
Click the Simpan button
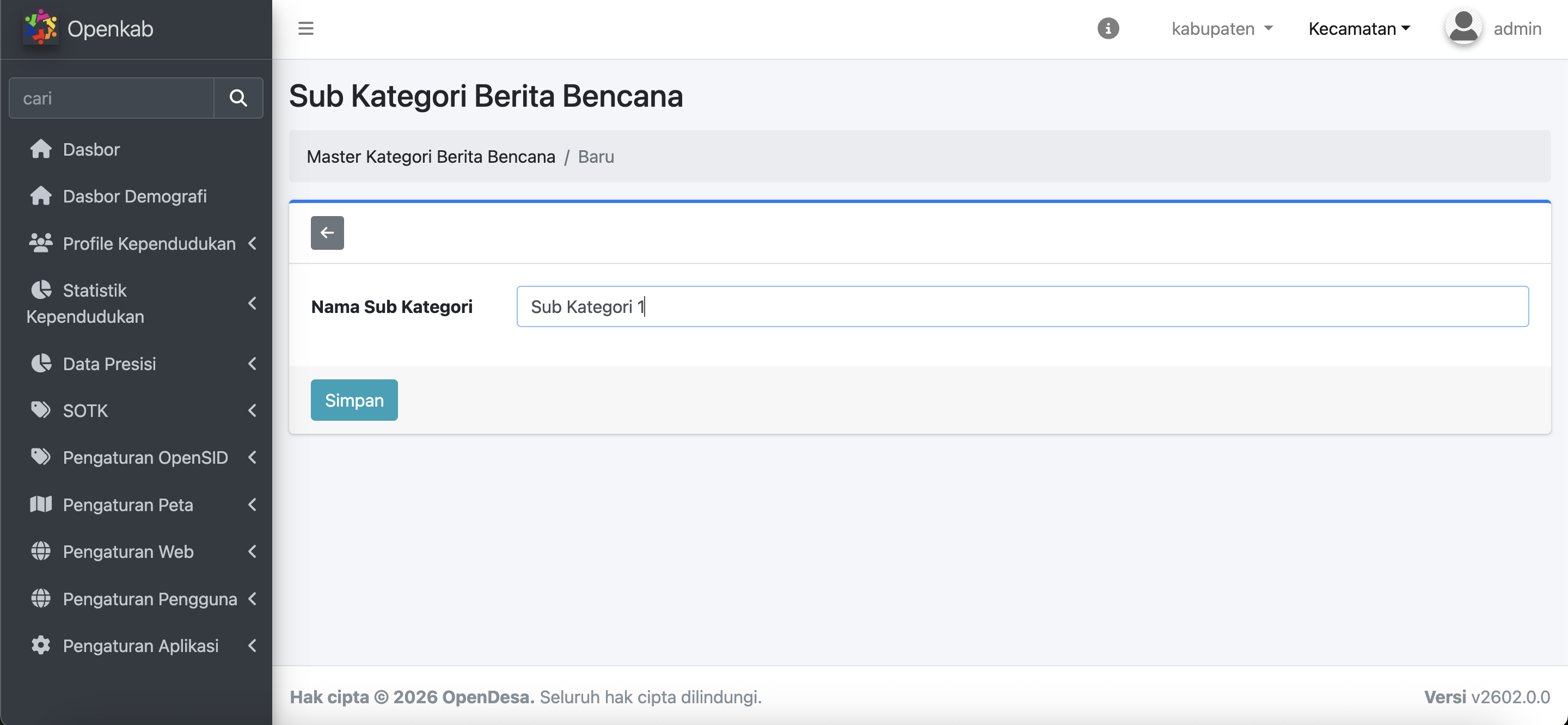(x=354, y=400)
